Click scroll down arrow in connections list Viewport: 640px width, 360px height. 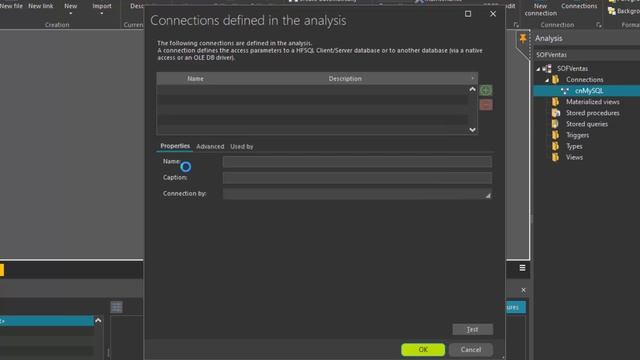pos(472,130)
